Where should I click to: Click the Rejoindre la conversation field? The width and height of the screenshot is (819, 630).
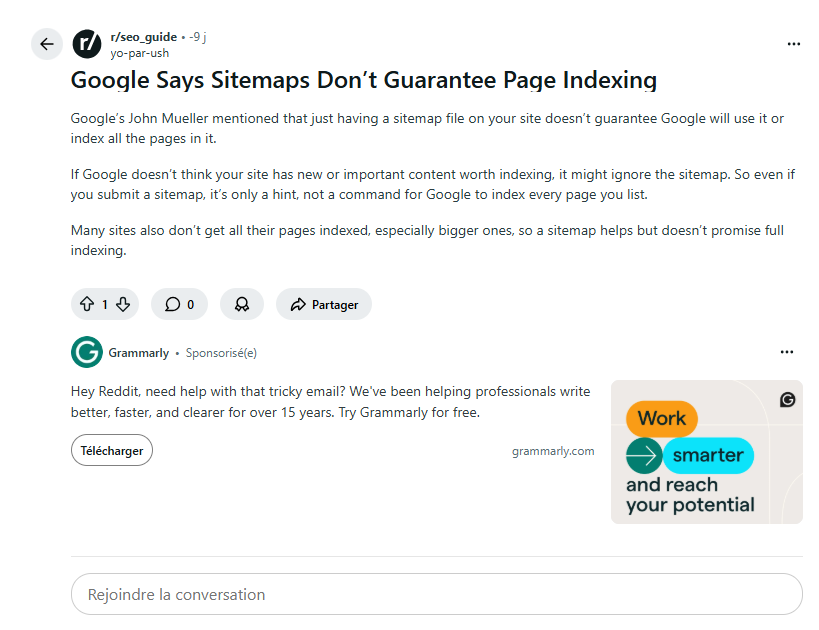436,594
